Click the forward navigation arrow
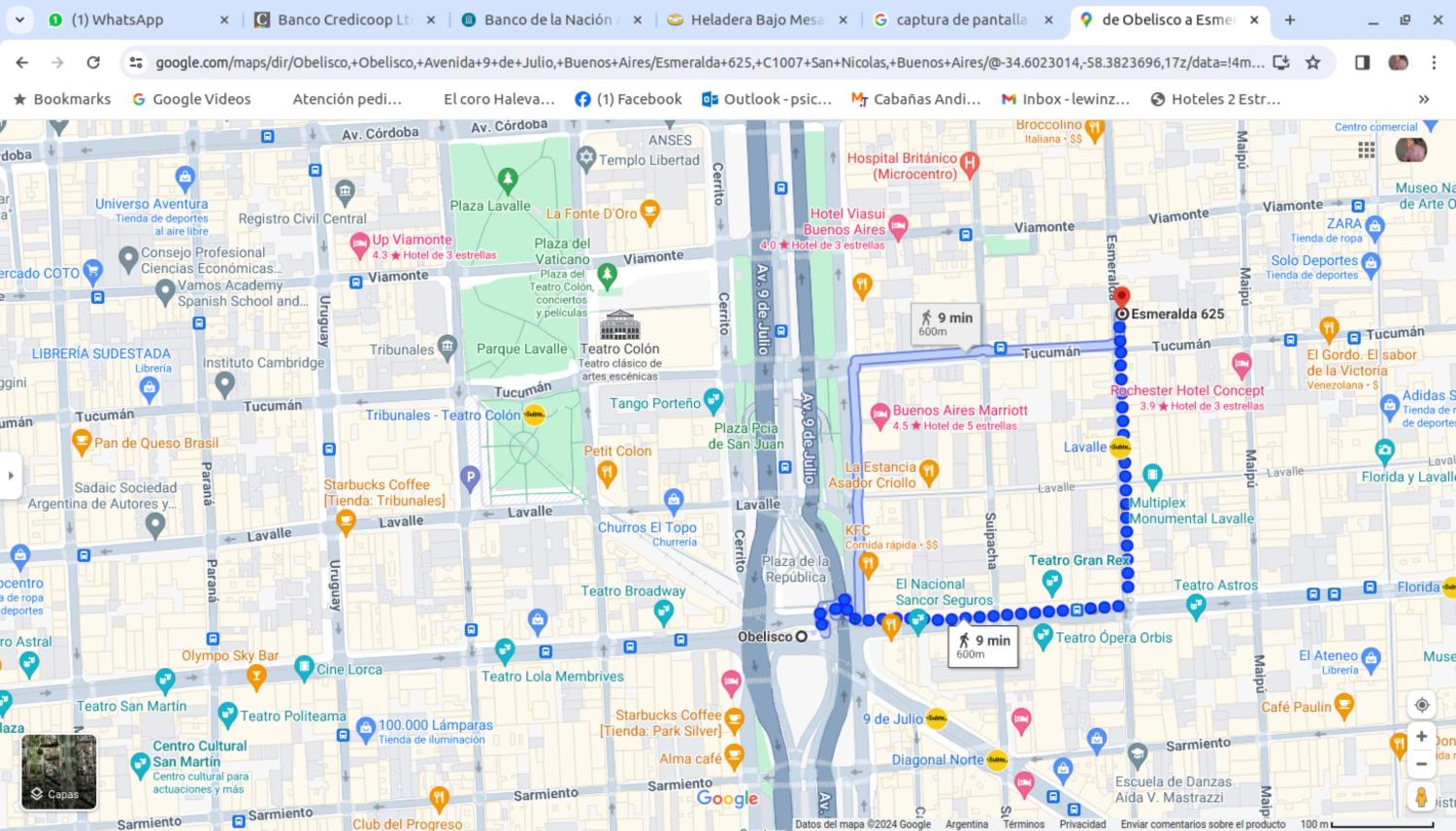The width and height of the screenshot is (1456, 831). 57,62
